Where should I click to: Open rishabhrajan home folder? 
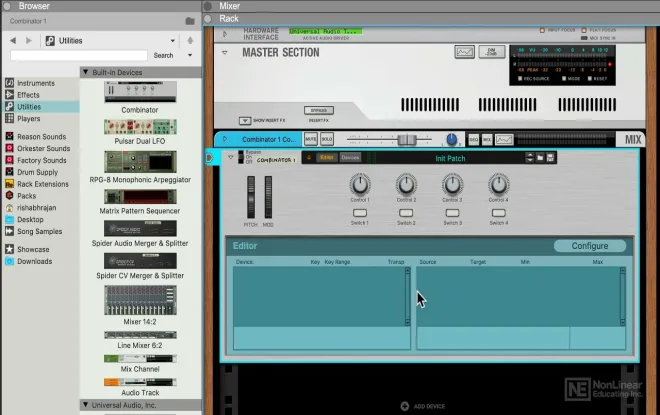point(36,208)
